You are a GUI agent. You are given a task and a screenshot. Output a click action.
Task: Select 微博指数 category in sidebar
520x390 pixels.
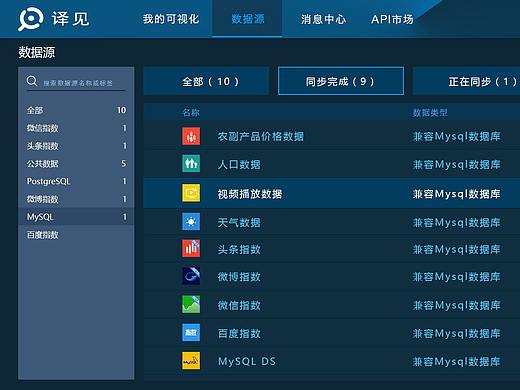(x=76, y=199)
